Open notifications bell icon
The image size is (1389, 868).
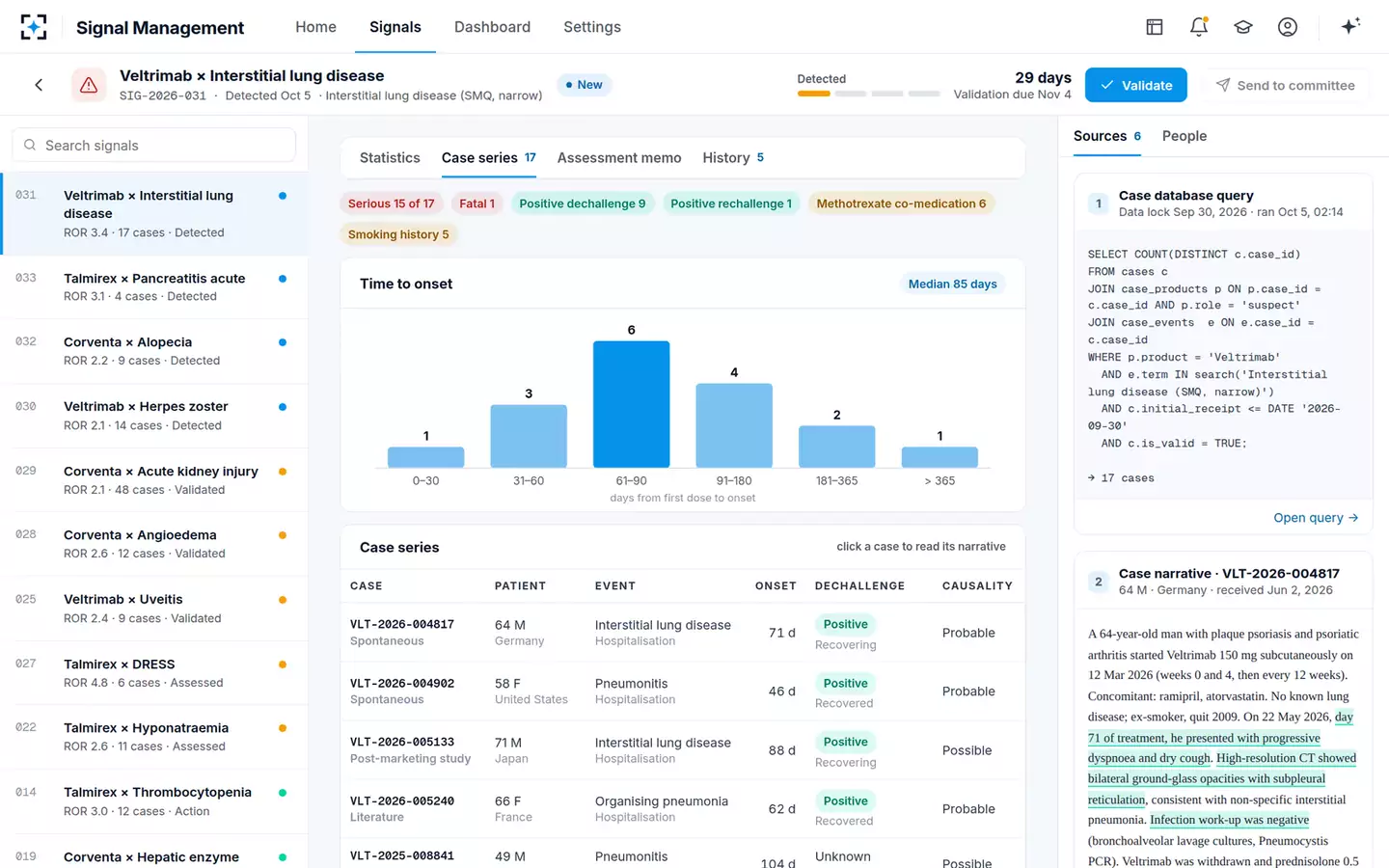pyautogui.click(x=1199, y=27)
